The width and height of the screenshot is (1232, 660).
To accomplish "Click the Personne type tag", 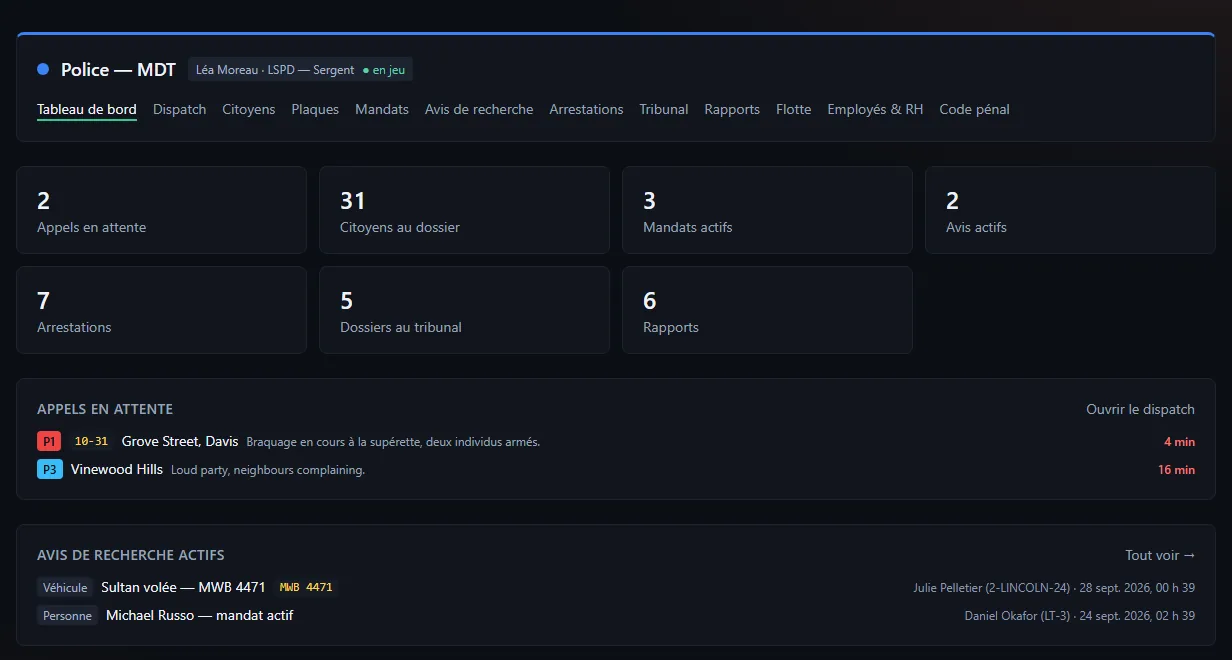I will coord(67,616).
